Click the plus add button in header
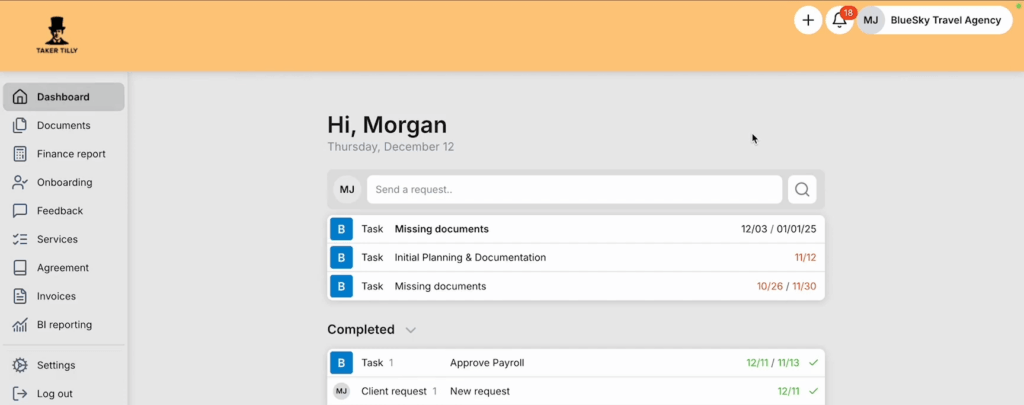The image size is (1024, 405). [808, 20]
